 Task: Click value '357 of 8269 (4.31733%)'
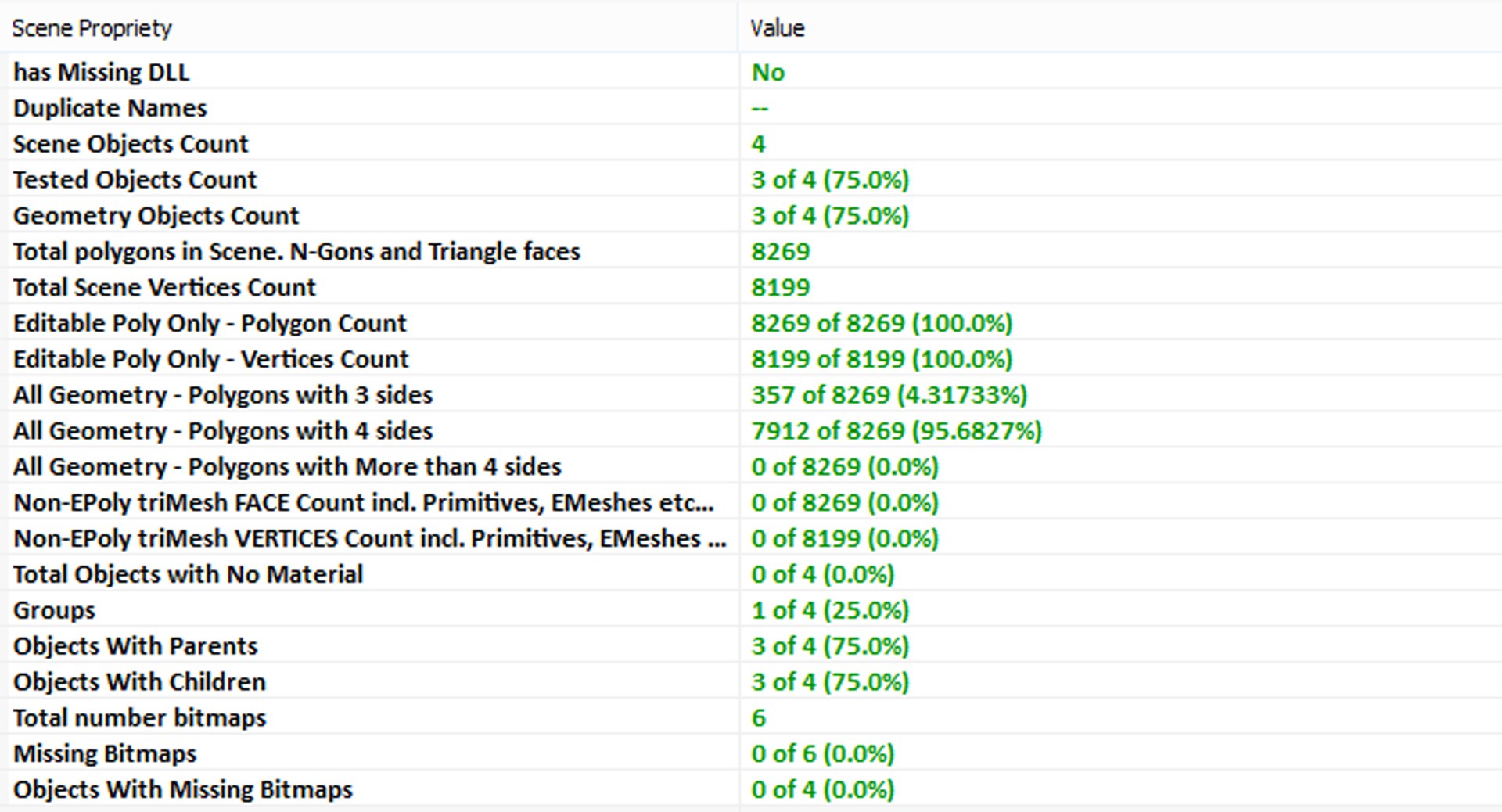coord(889,395)
